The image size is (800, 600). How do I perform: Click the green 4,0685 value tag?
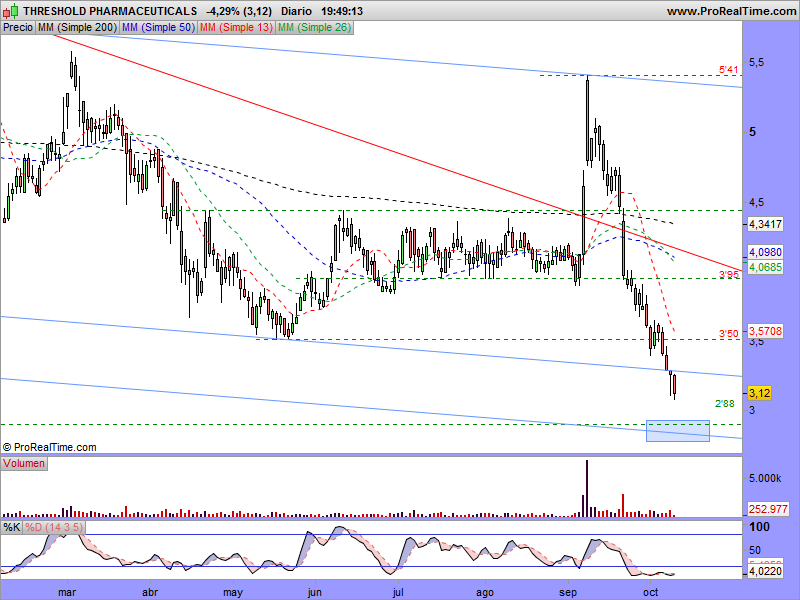(765, 267)
